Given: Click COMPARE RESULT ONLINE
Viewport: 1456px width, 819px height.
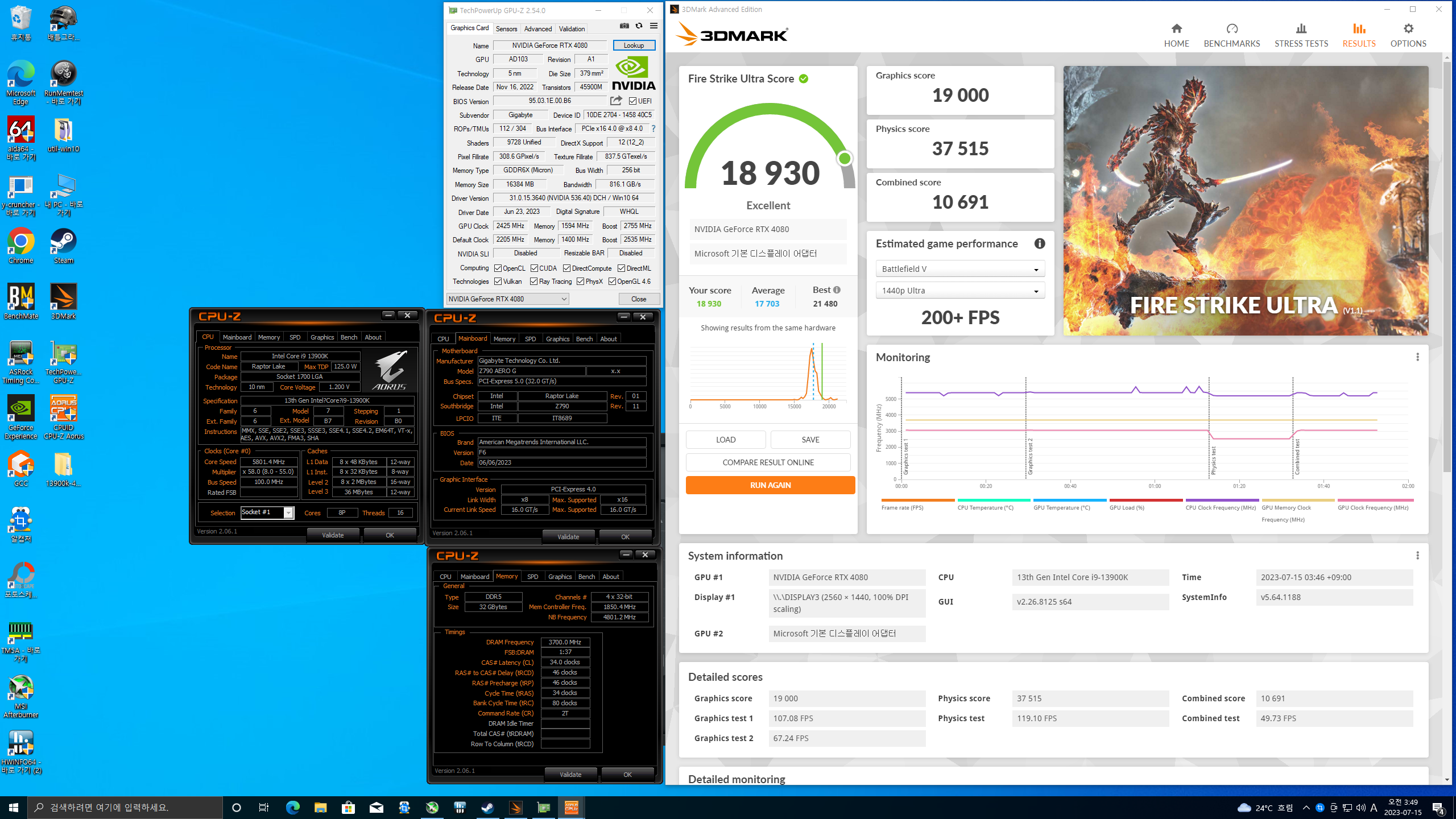Looking at the screenshot, I should [768, 462].
